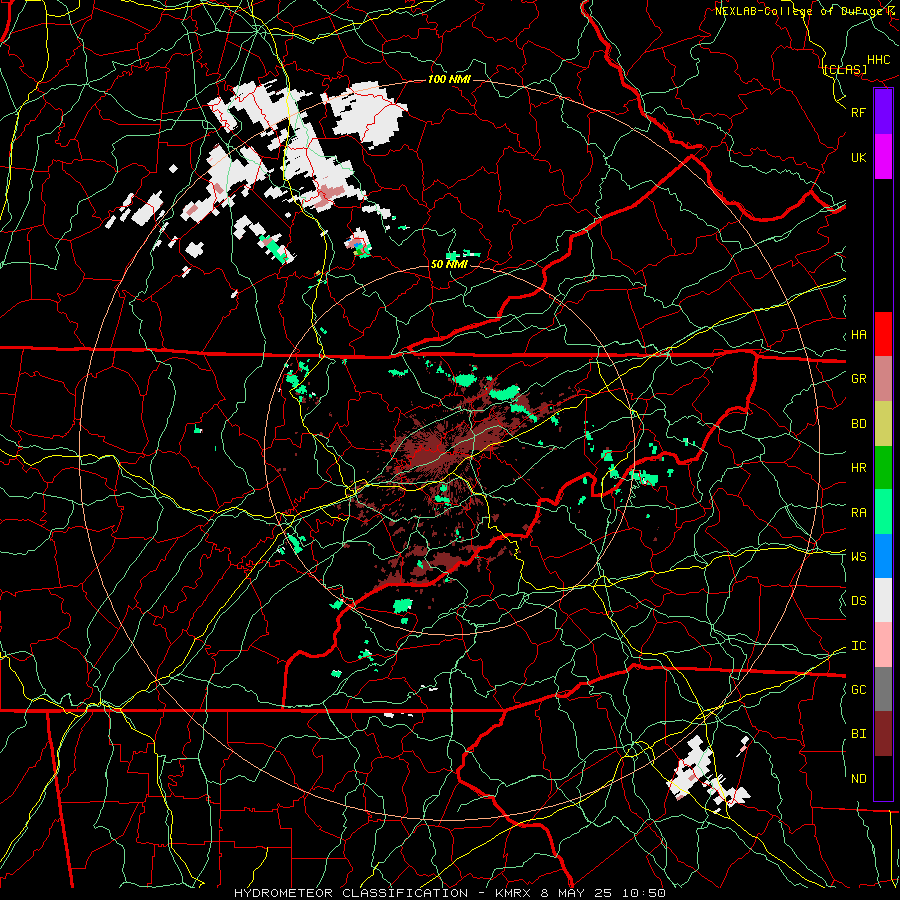This screenshot has width=900, height=900.
Task: Pick the yellow BD legend color block
Action: [883, 424]
